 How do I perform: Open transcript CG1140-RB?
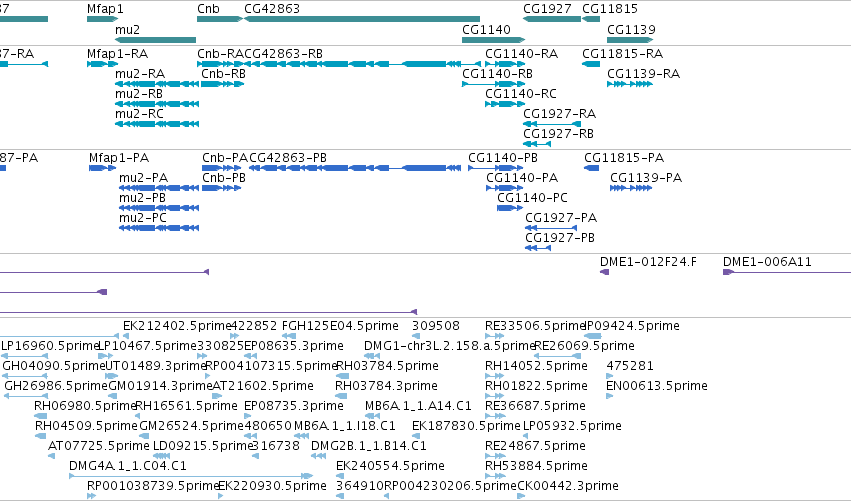pyautogui.click(x=498, y=74)
